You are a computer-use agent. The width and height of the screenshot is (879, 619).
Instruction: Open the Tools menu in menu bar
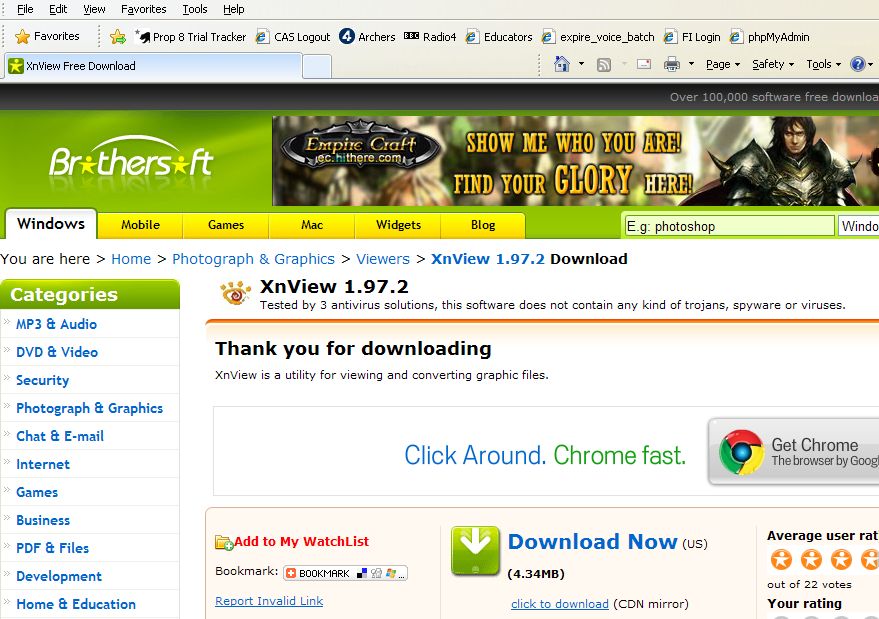pyautogui.click(x=195, y=10)
